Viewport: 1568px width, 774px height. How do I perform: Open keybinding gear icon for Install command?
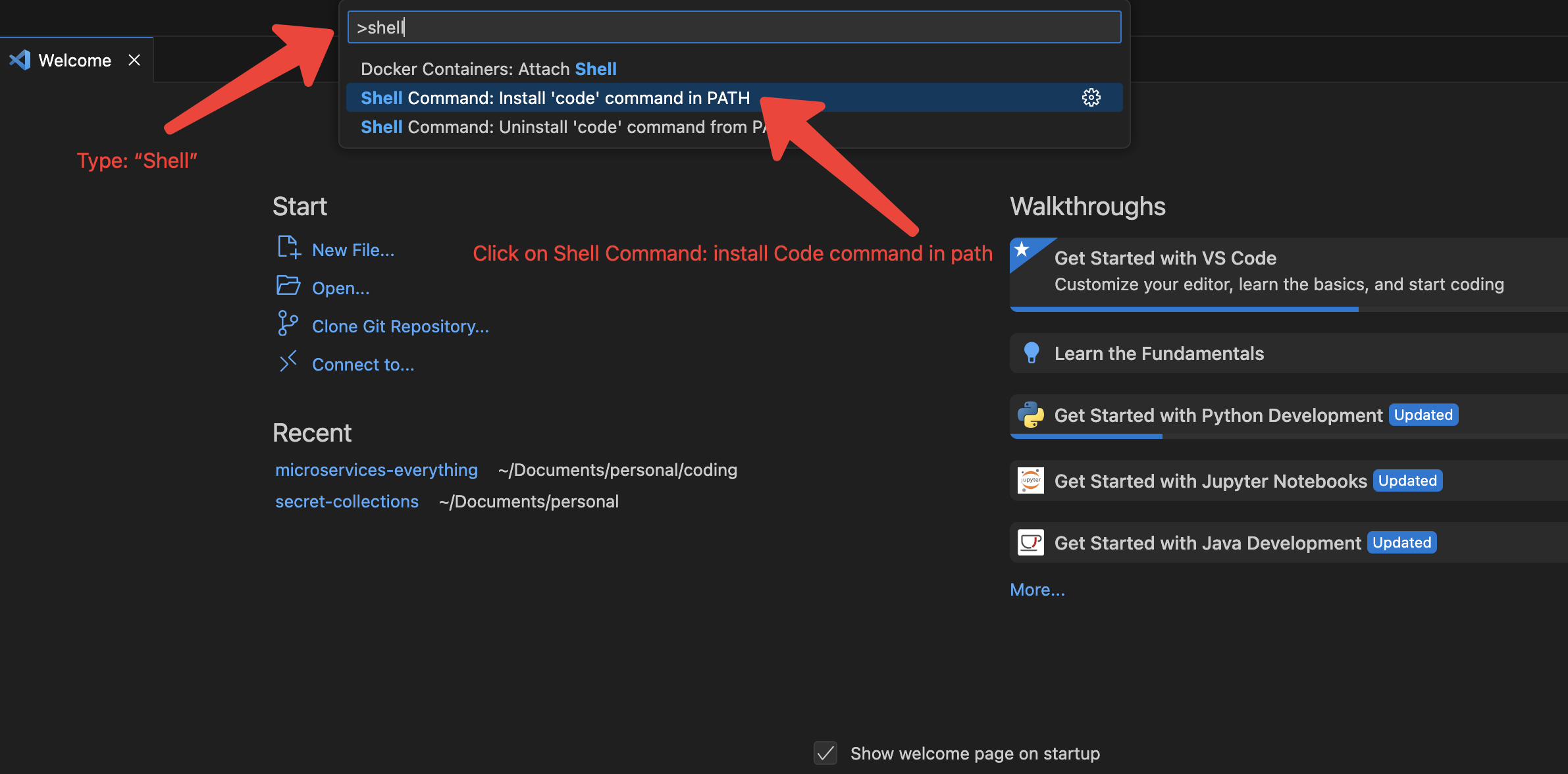(1091, 98)
